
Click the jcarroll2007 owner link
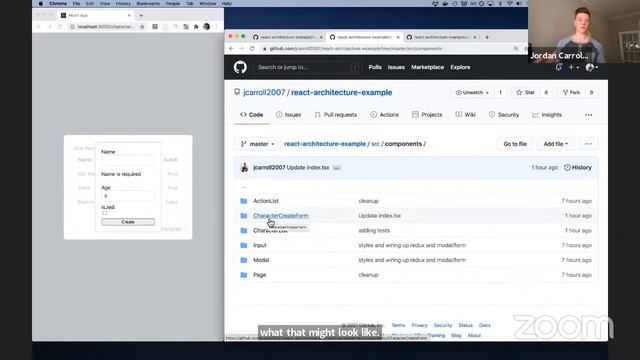[x=264, y=92]
